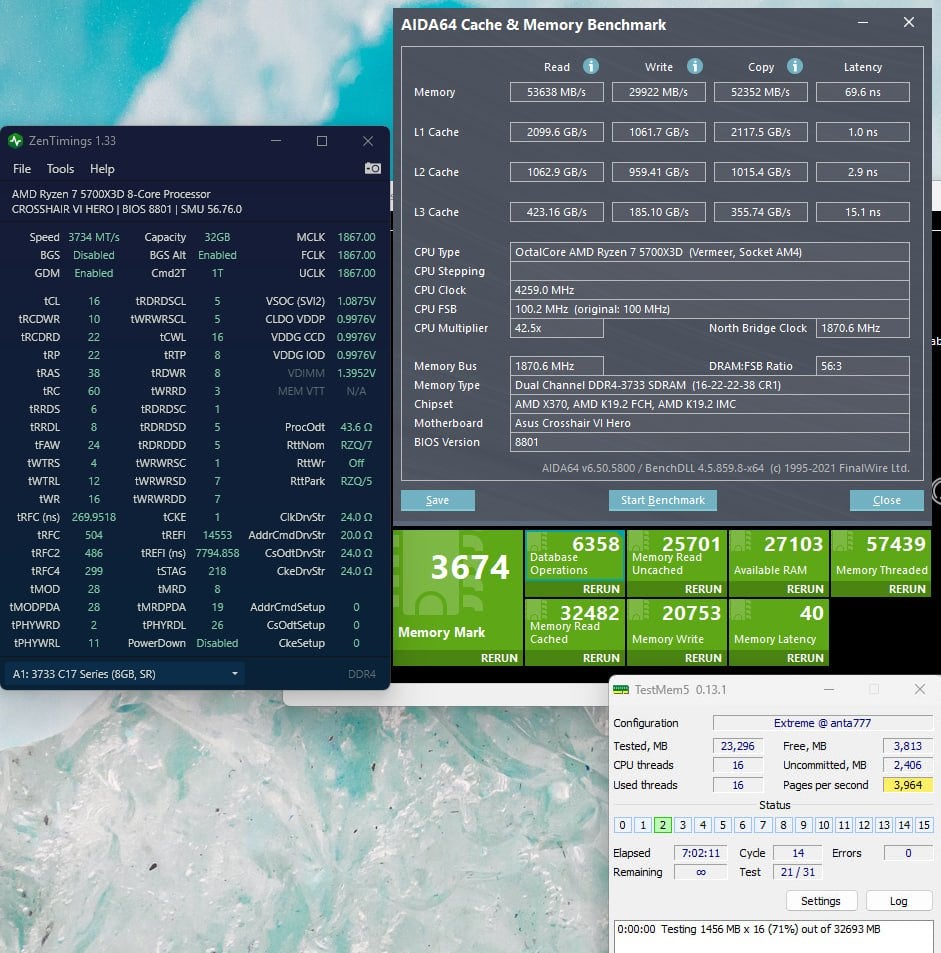Open the TestMem5 Log

[x=898, y=901]
